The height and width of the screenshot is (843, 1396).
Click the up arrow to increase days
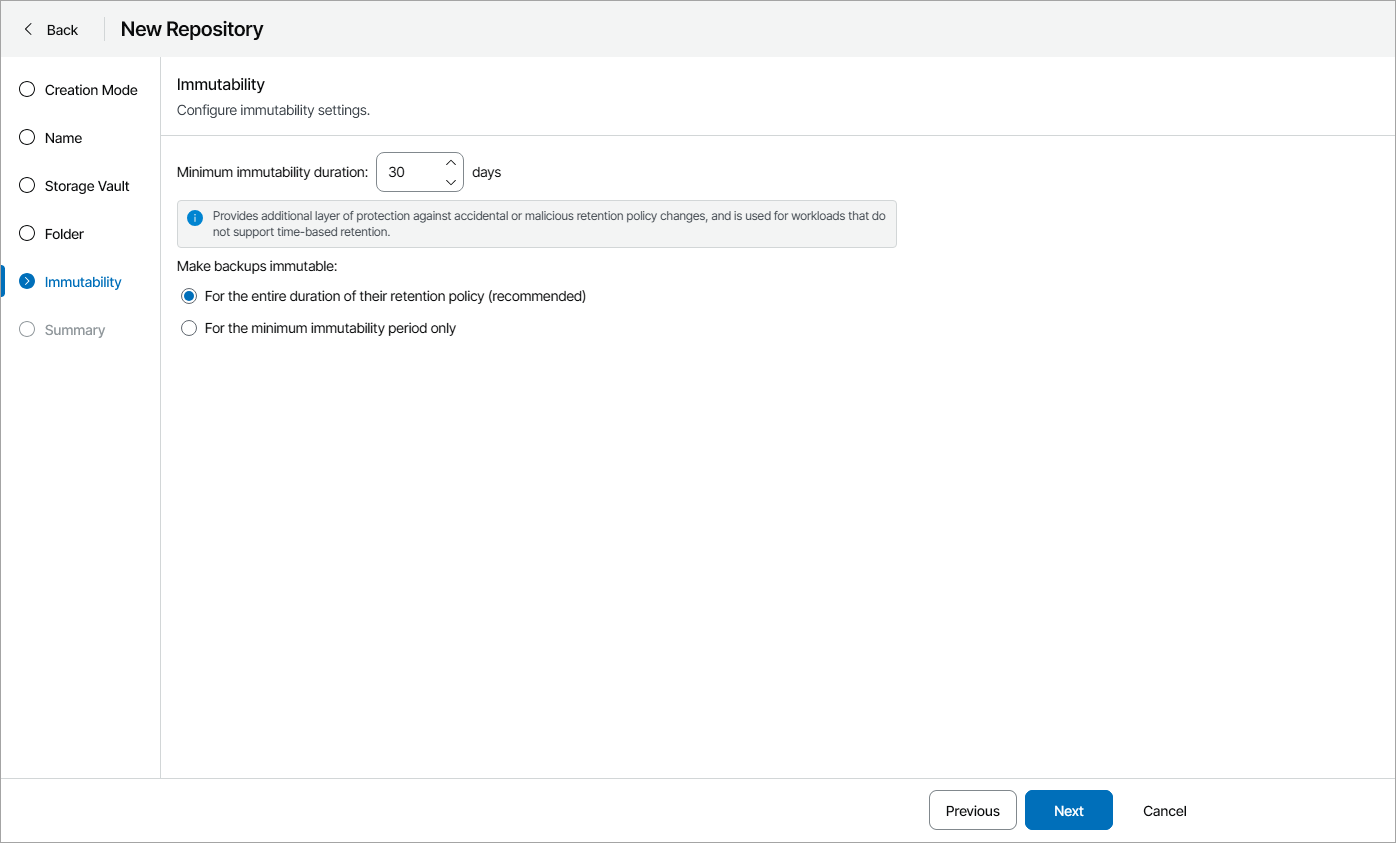pos(451,162)
